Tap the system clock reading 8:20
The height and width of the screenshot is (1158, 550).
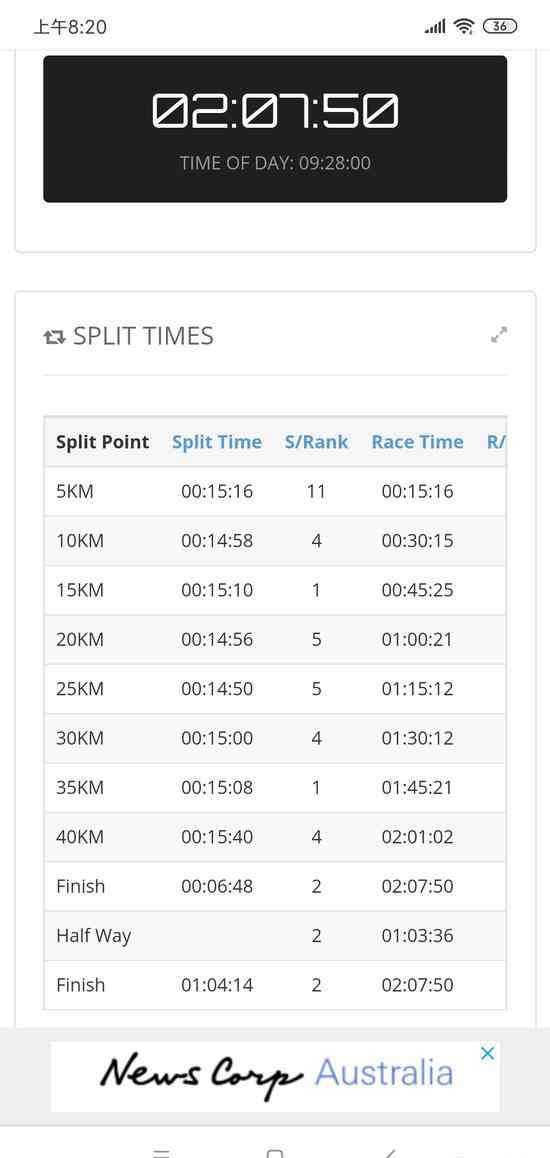coord(70,27)
